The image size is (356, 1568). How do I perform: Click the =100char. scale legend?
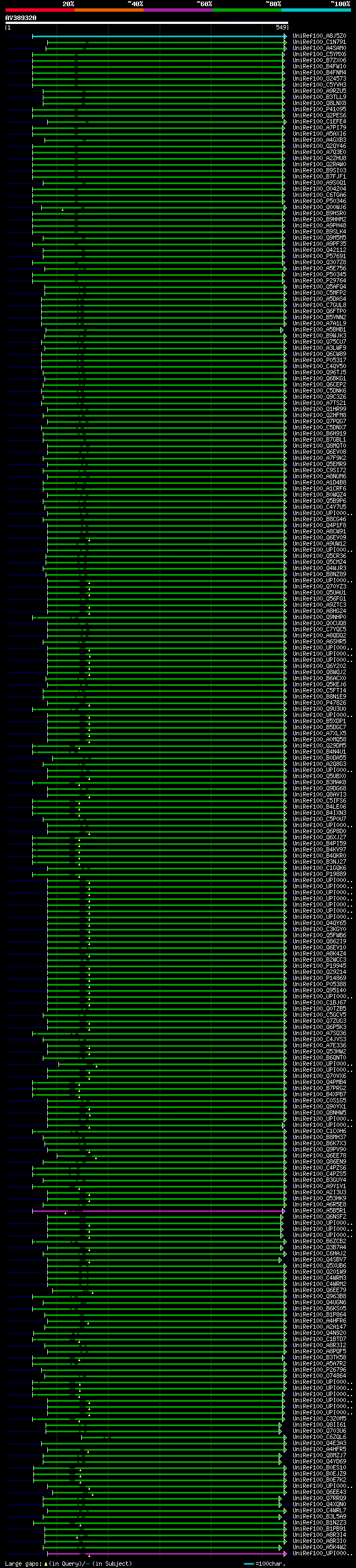[x=264, y=1564]
